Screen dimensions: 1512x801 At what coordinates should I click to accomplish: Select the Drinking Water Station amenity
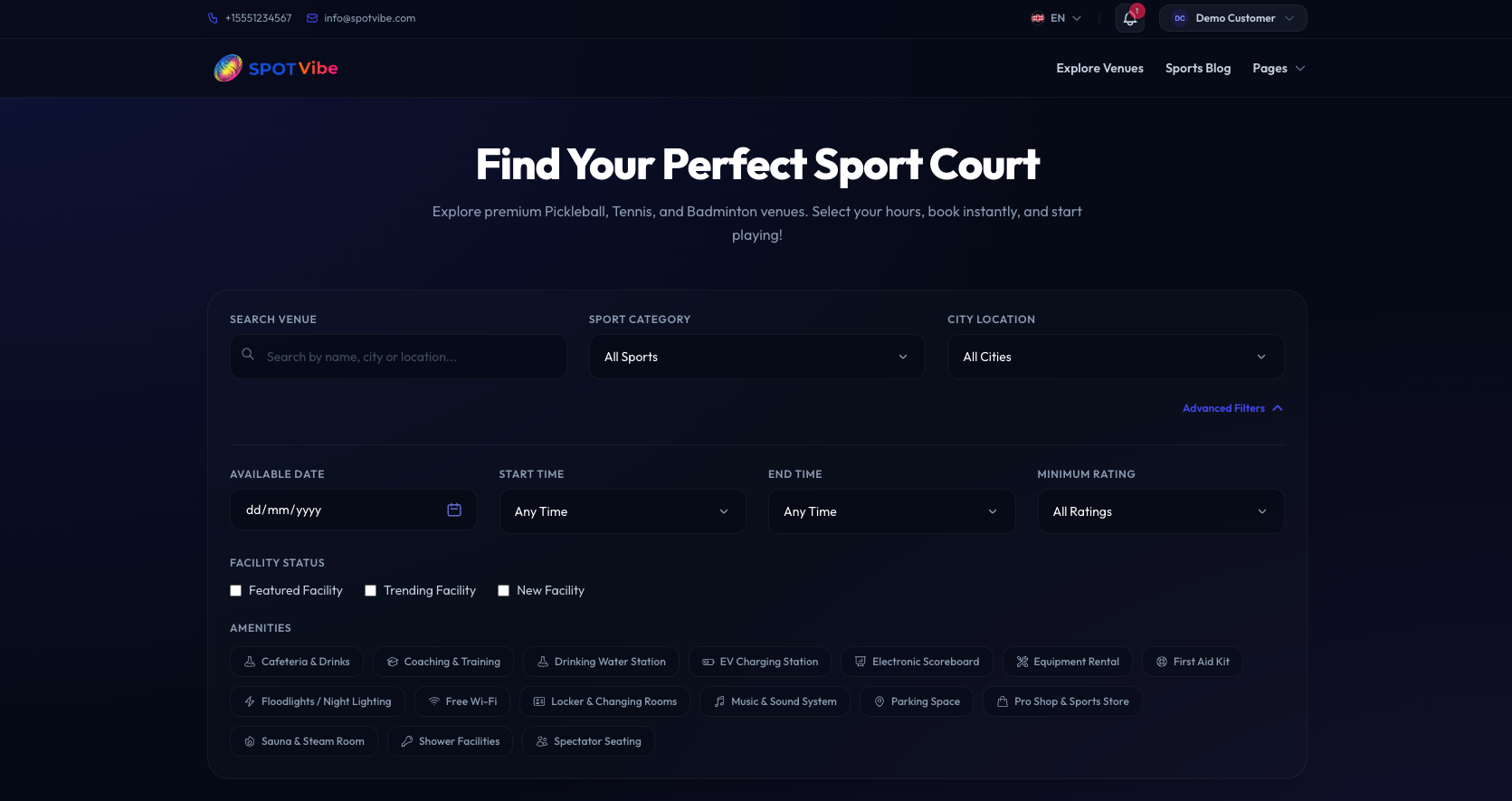click(601, 662)
